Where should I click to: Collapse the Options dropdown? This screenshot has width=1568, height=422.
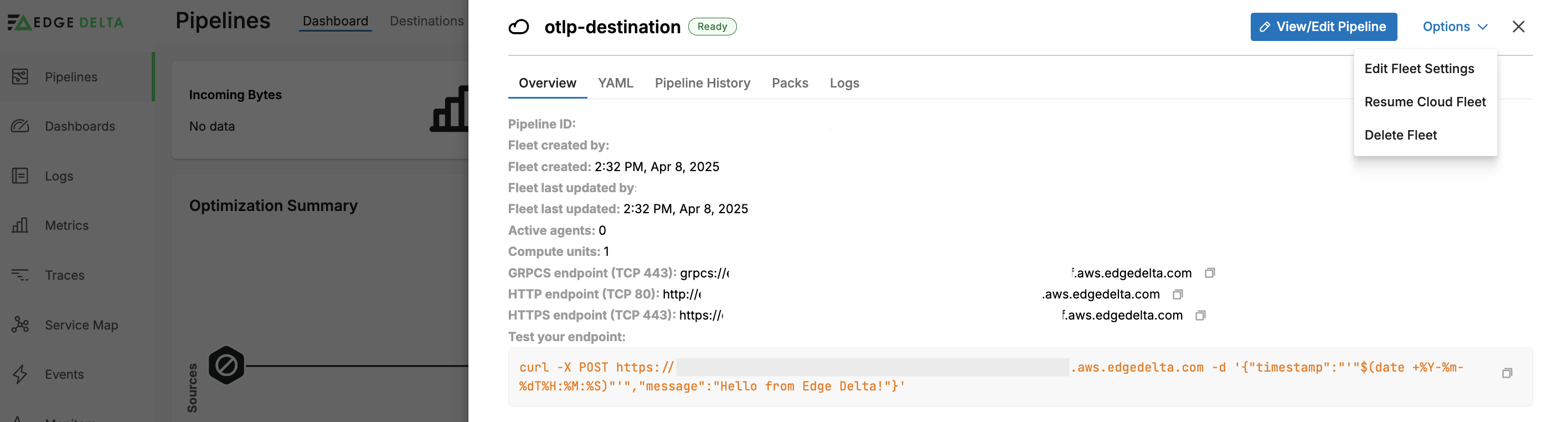pos(1455,27)
